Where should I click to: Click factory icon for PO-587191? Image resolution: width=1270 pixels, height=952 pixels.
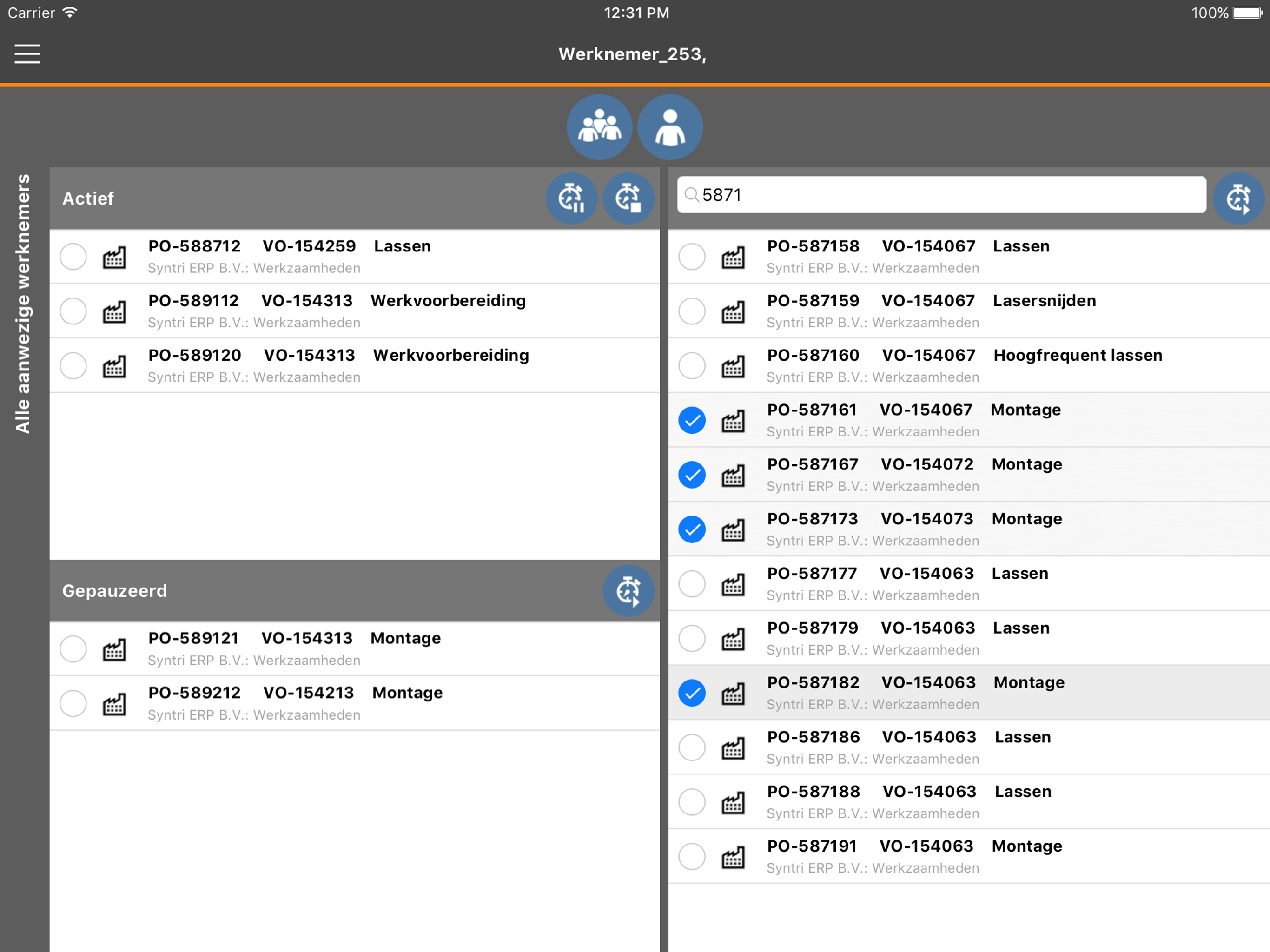(733, 857)
